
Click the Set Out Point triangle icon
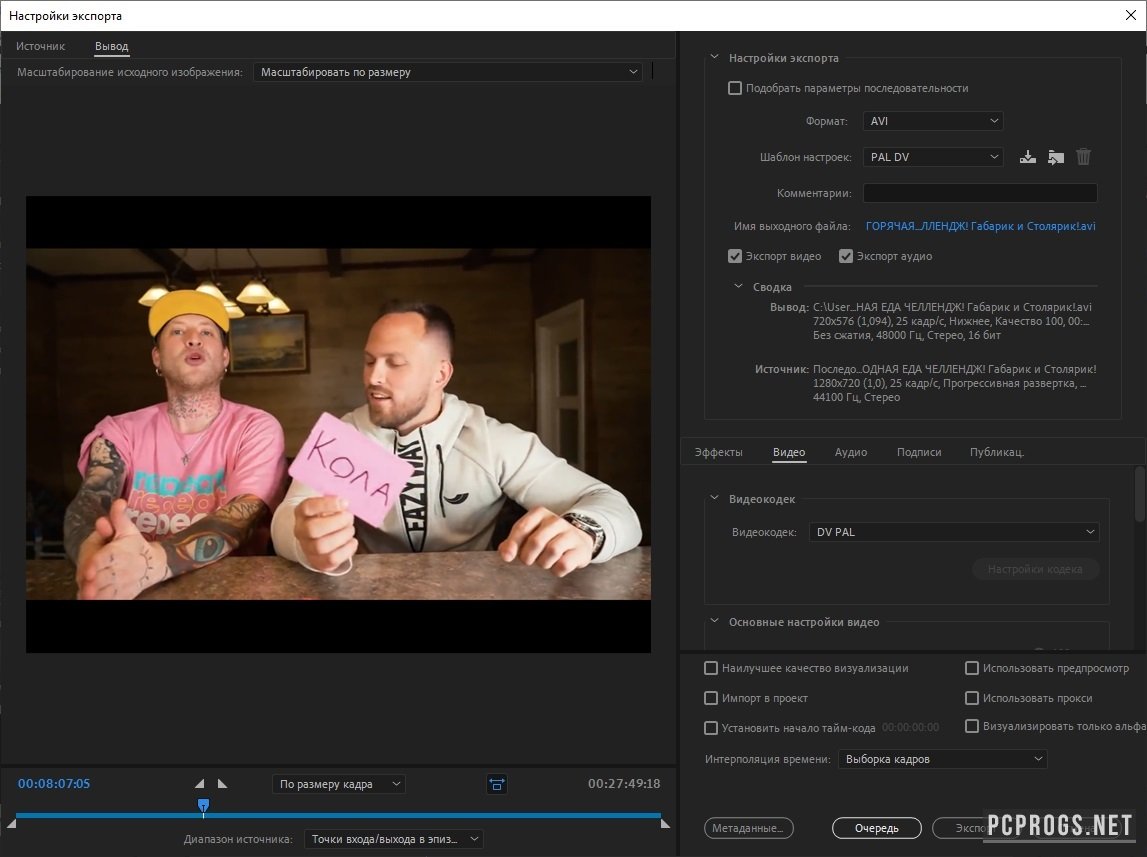(222, 784)
